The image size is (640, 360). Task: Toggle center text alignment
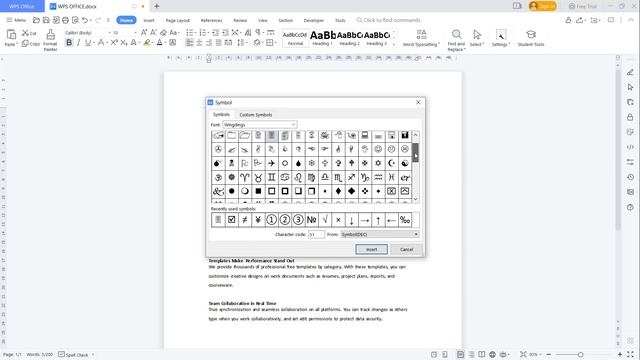pos(199,42)
